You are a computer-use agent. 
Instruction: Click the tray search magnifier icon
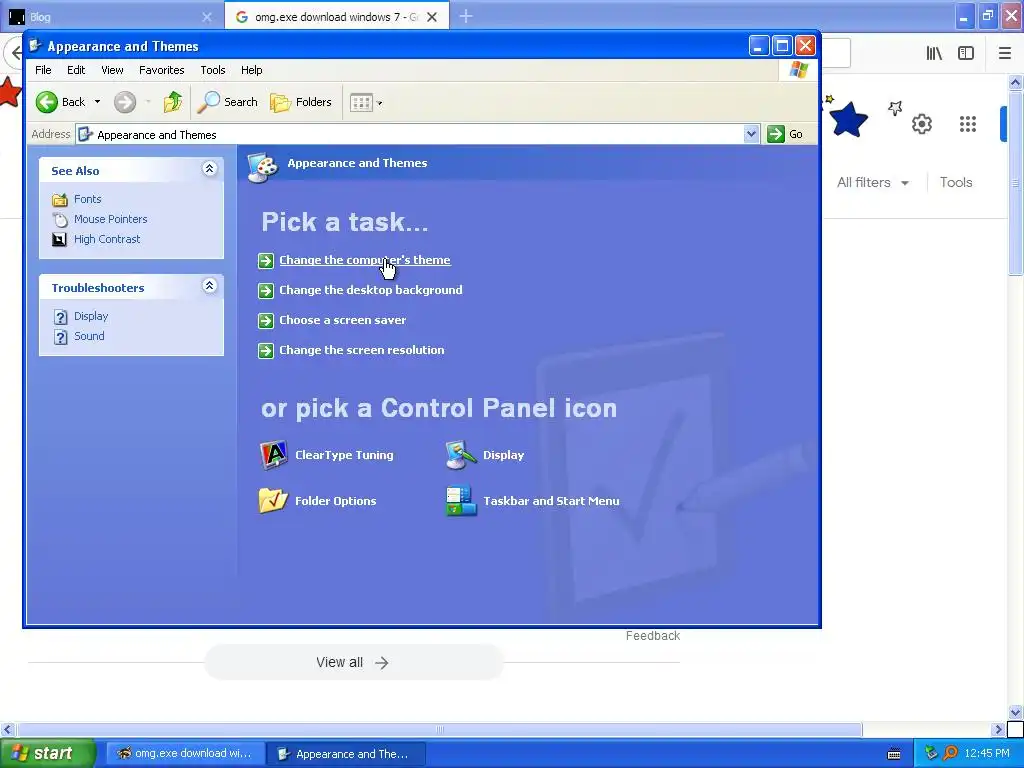[x=950, y=754]
